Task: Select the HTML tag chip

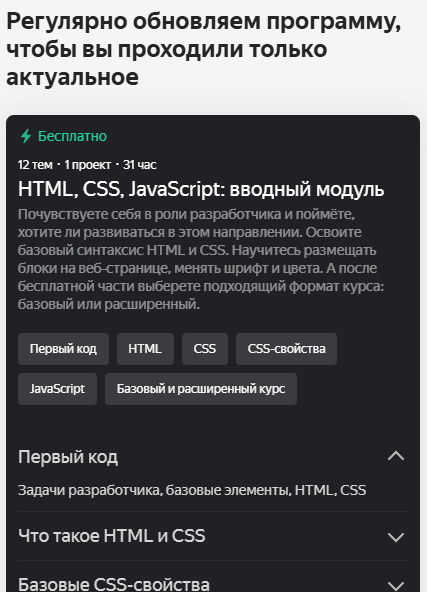Action: point(145,349)
